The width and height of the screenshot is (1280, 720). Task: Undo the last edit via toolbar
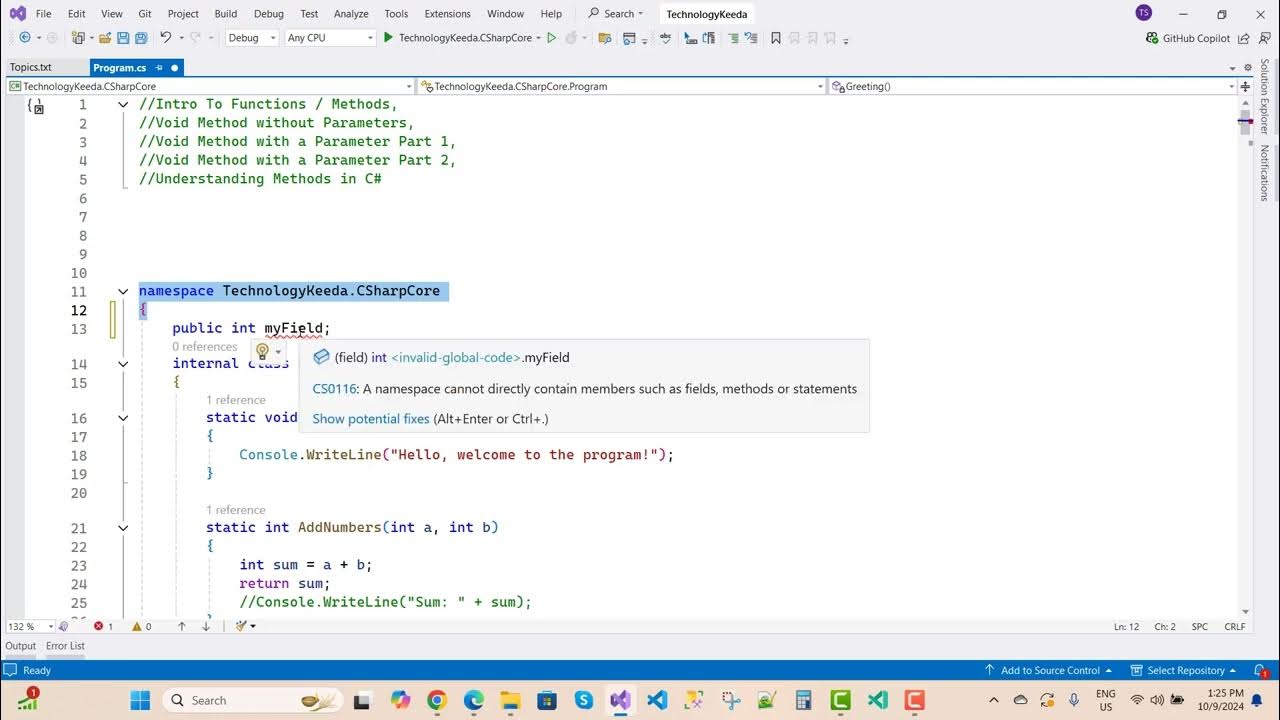[x=166, y=38]
